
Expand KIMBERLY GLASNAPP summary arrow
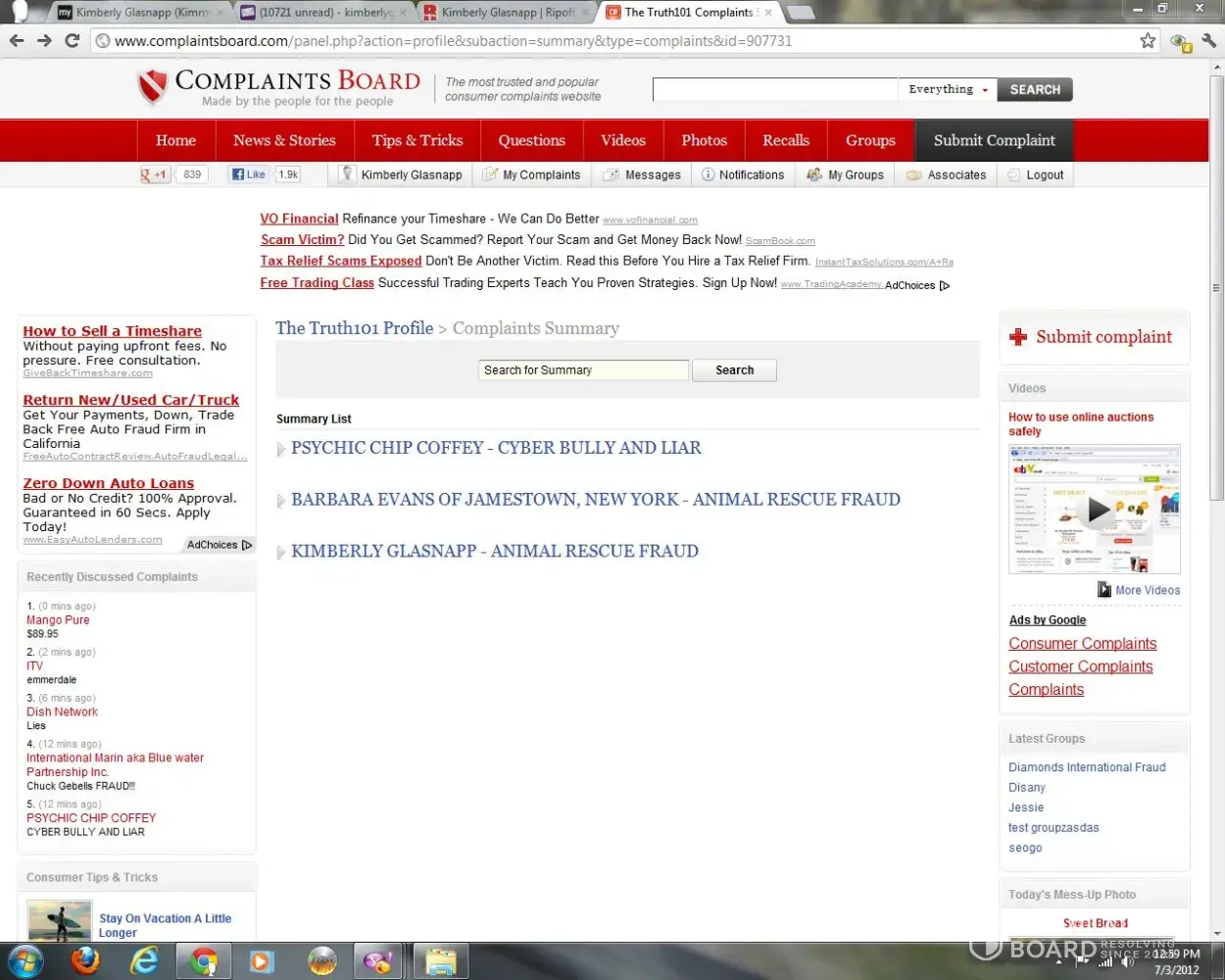(x=281, y=553)
